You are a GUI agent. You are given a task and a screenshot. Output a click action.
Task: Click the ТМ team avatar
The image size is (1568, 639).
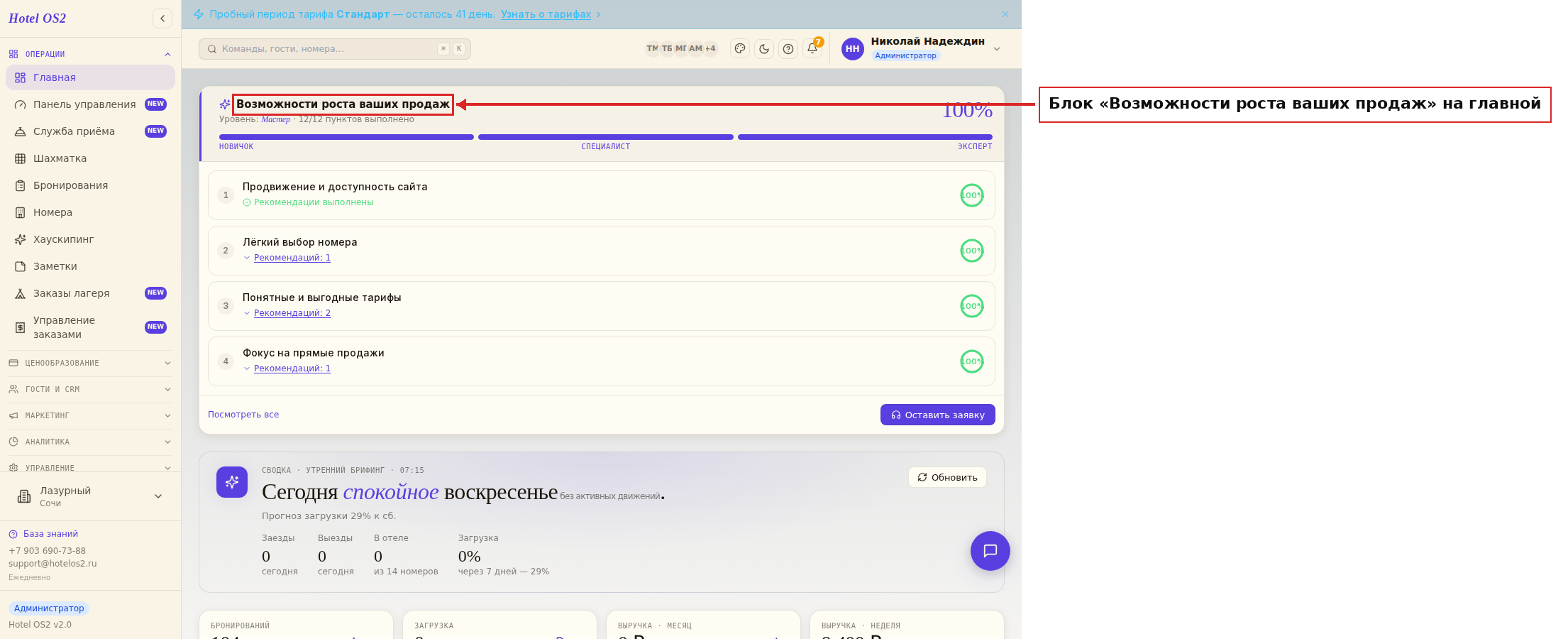[x=652, y=49]
